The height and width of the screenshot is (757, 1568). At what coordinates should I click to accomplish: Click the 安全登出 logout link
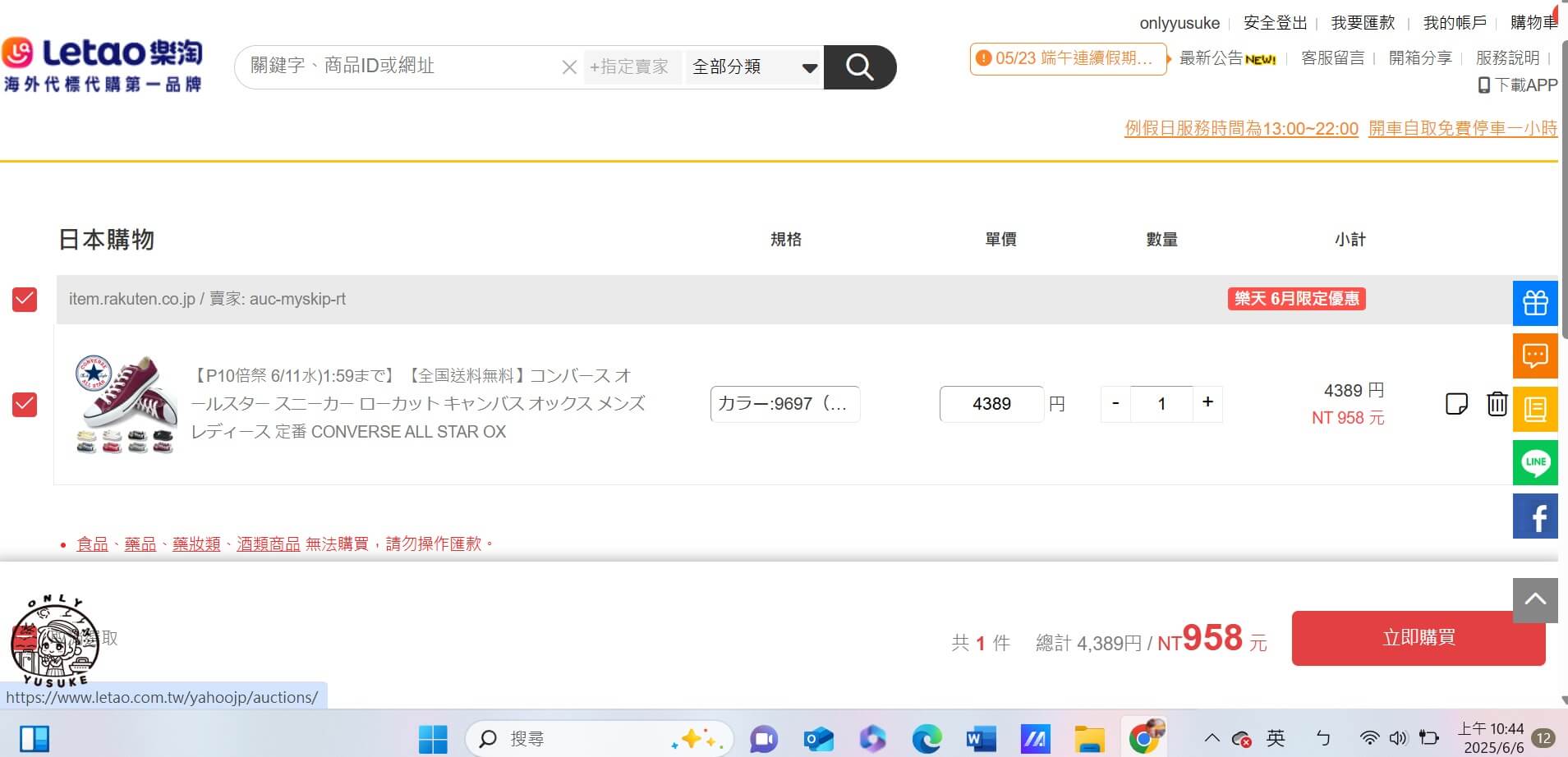click(1275, 23)
